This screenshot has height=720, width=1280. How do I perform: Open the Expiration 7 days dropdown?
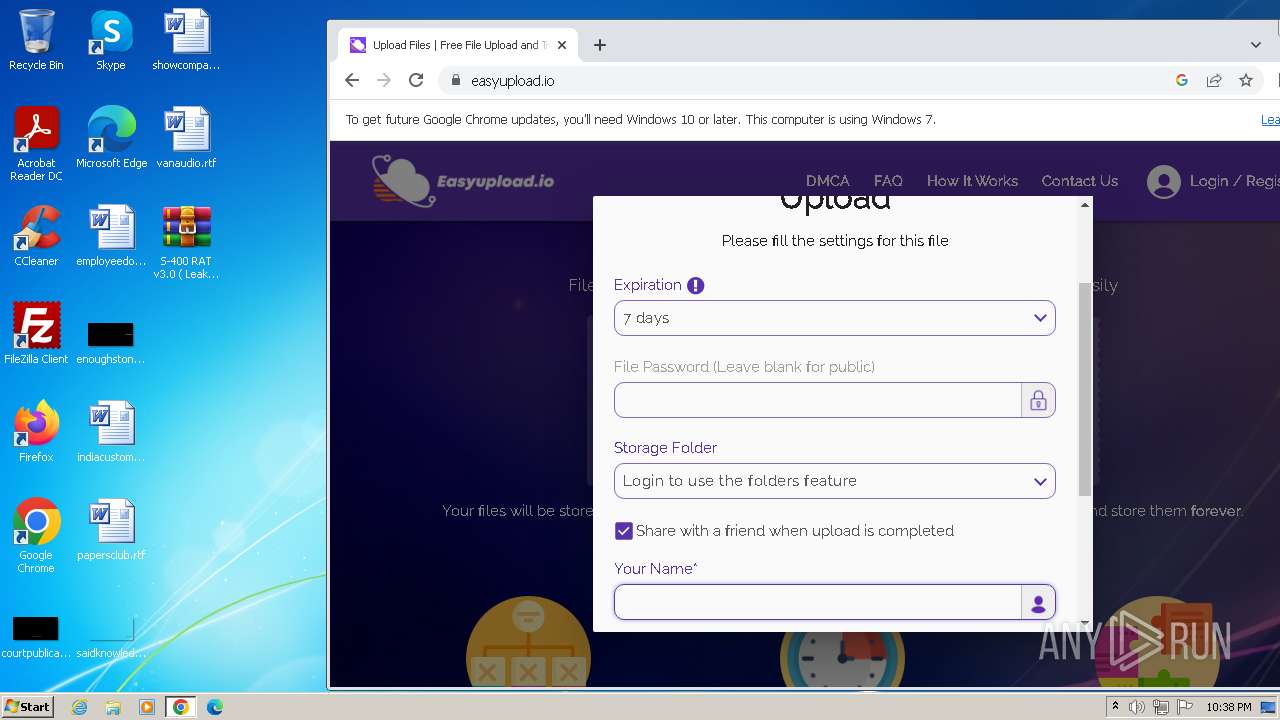tap(835, 318)
